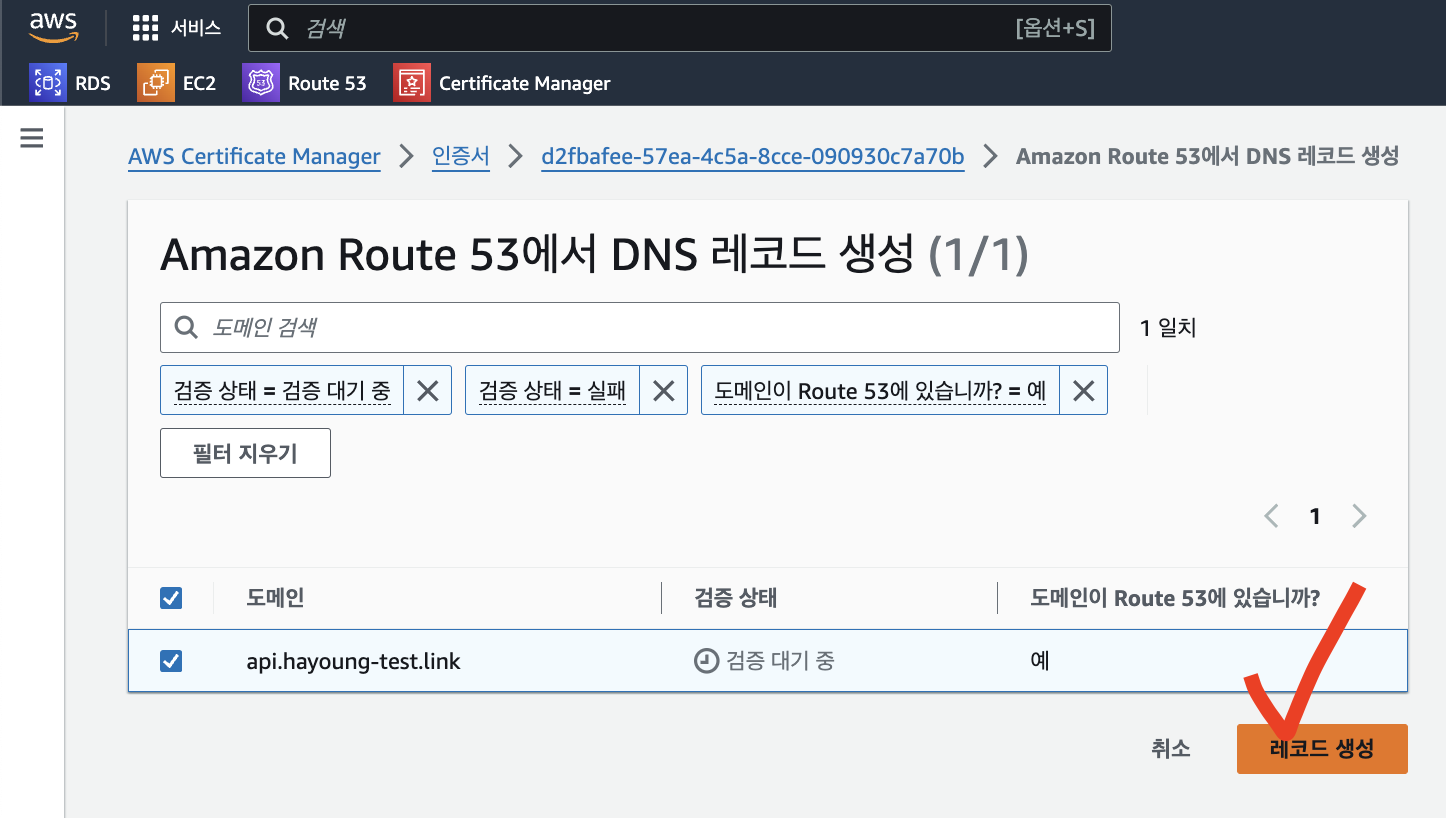Viewport: 1446px width, 818px height.
Task: Toggle the select-all header checkbox
Action: [171, 598]
